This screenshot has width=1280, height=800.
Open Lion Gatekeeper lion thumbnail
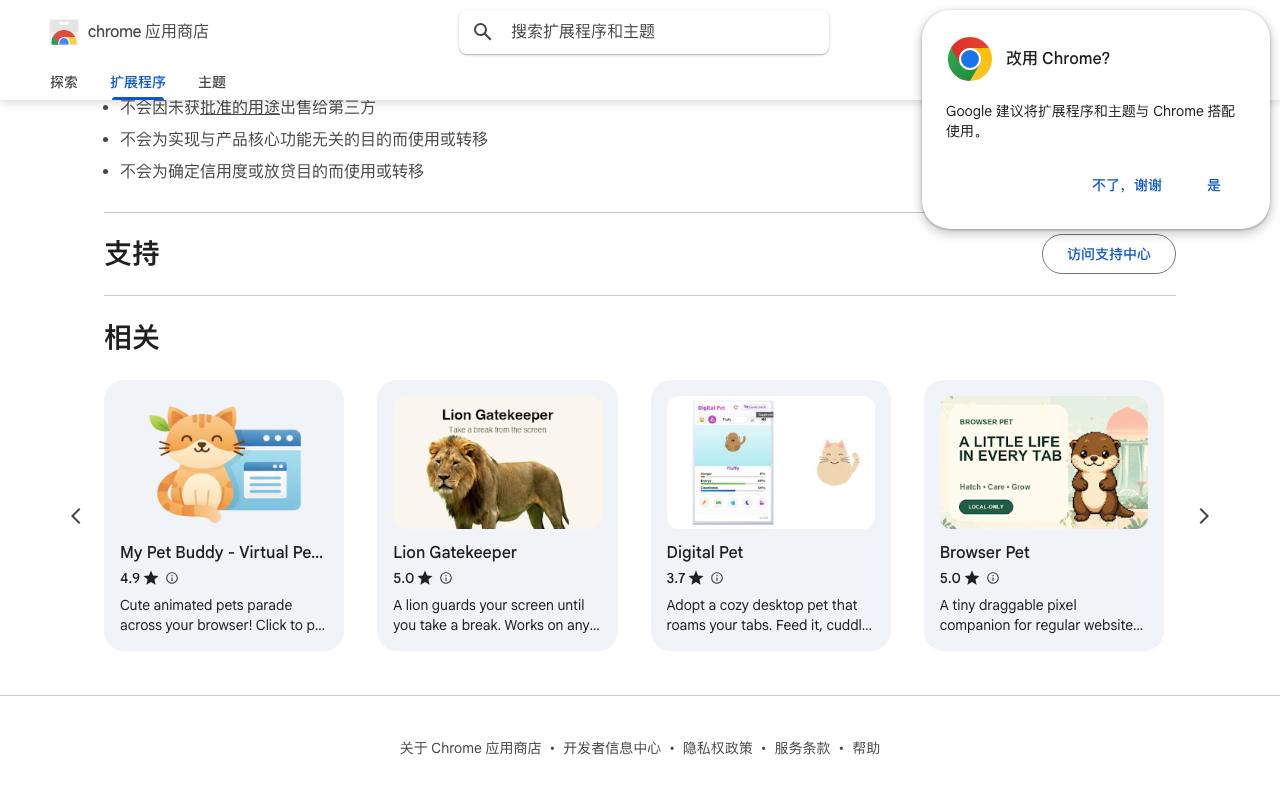point(497,462)
